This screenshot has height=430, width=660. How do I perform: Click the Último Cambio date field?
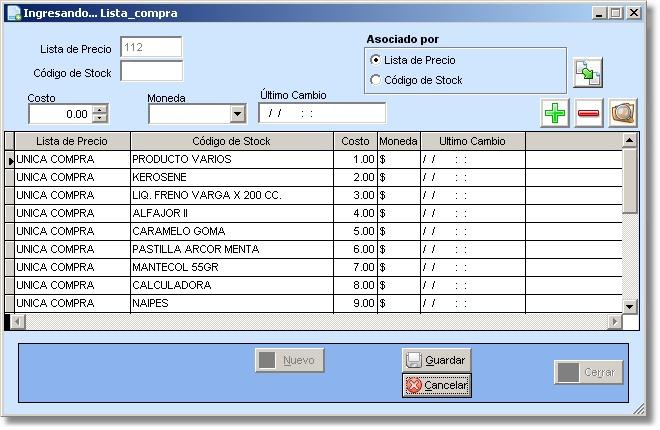tap(321, 113)
